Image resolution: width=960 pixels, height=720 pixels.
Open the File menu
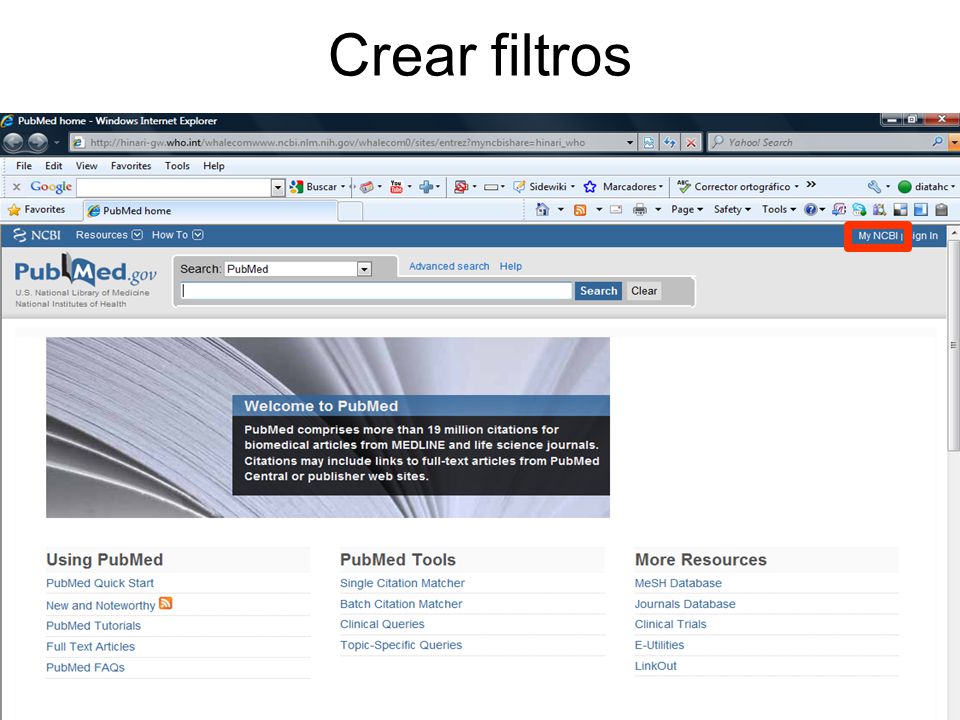pos(24,166)
